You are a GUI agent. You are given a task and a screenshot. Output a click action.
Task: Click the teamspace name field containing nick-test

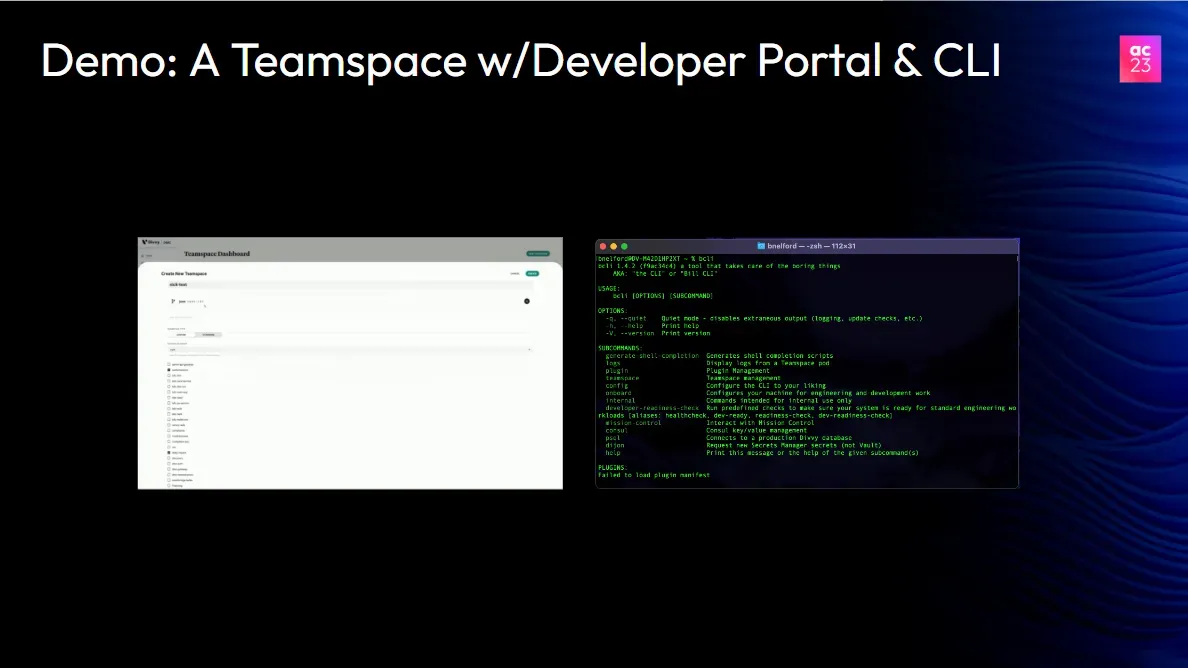click(x=349, y=285)
